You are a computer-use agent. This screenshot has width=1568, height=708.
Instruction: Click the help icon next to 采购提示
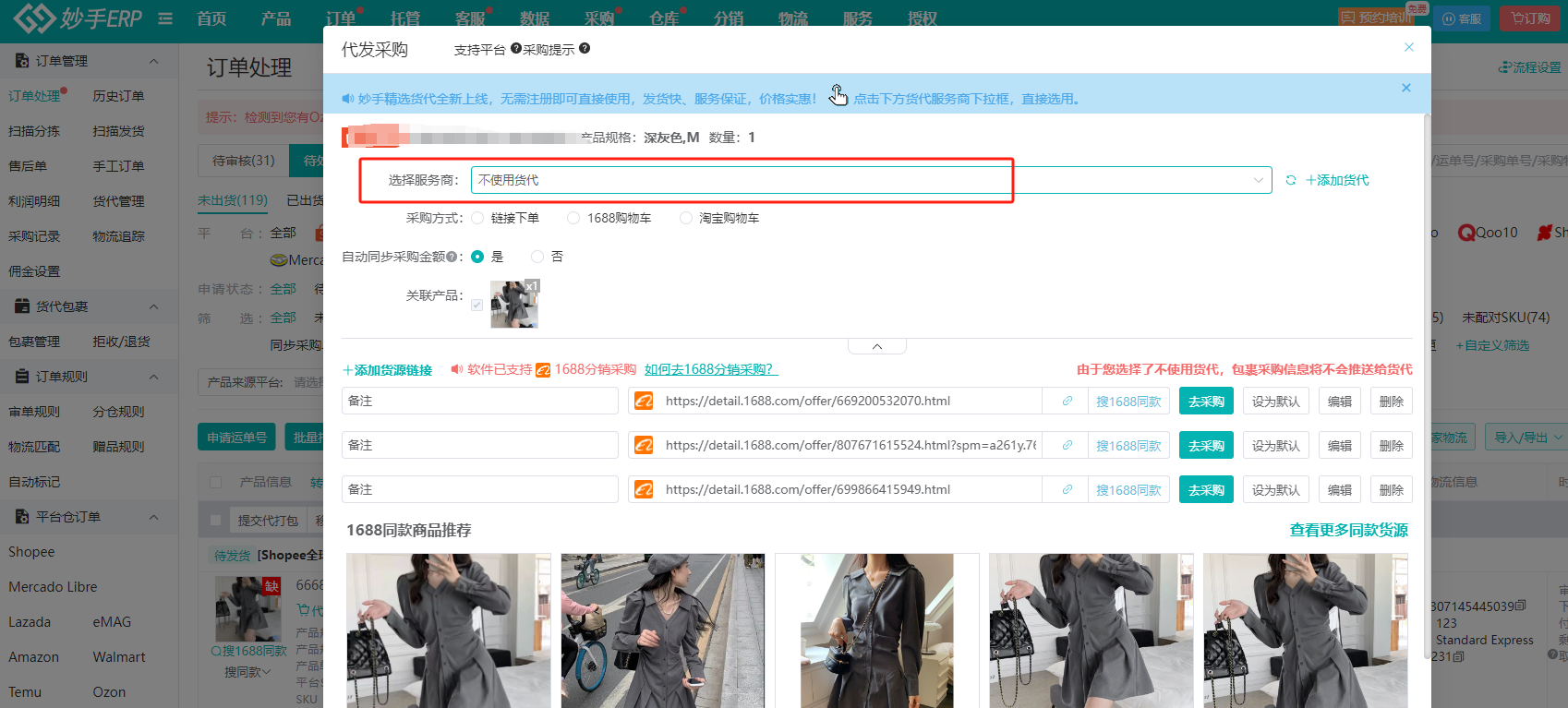point(585,49)
